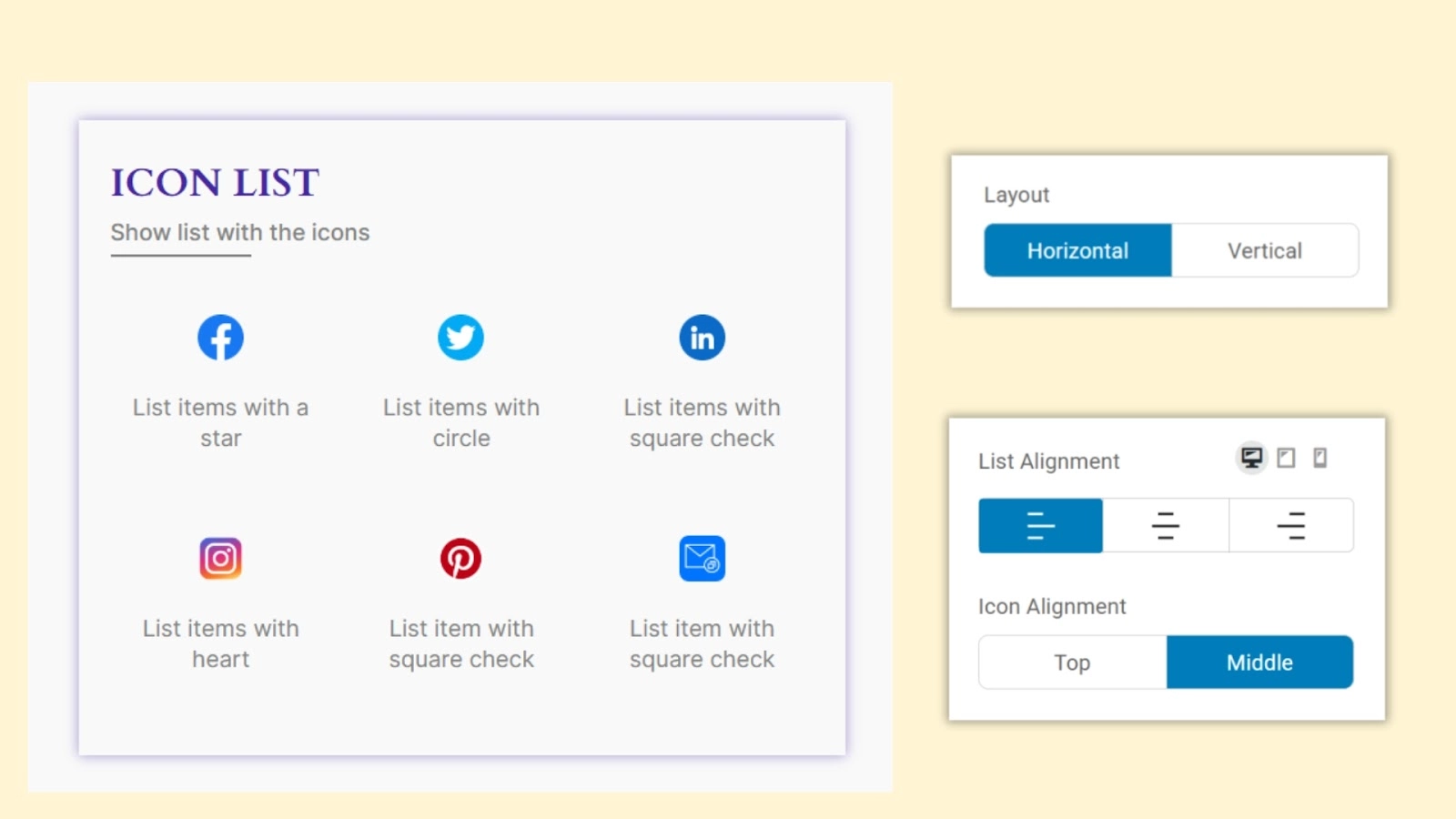Click 'List item with square check' under email icon
Screen dimensions: 1456x819
click(x=702, y=644)
